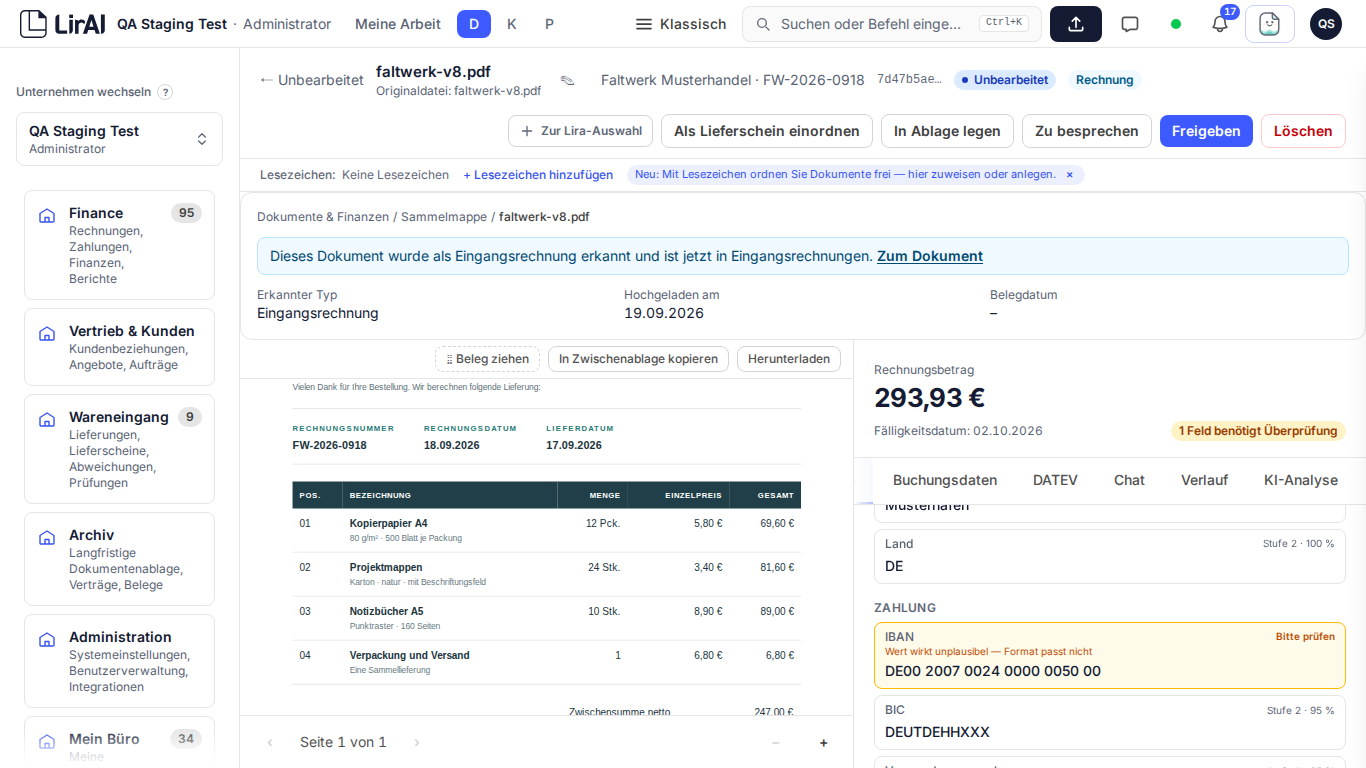Click the Löschen button

pos(1303,131)
